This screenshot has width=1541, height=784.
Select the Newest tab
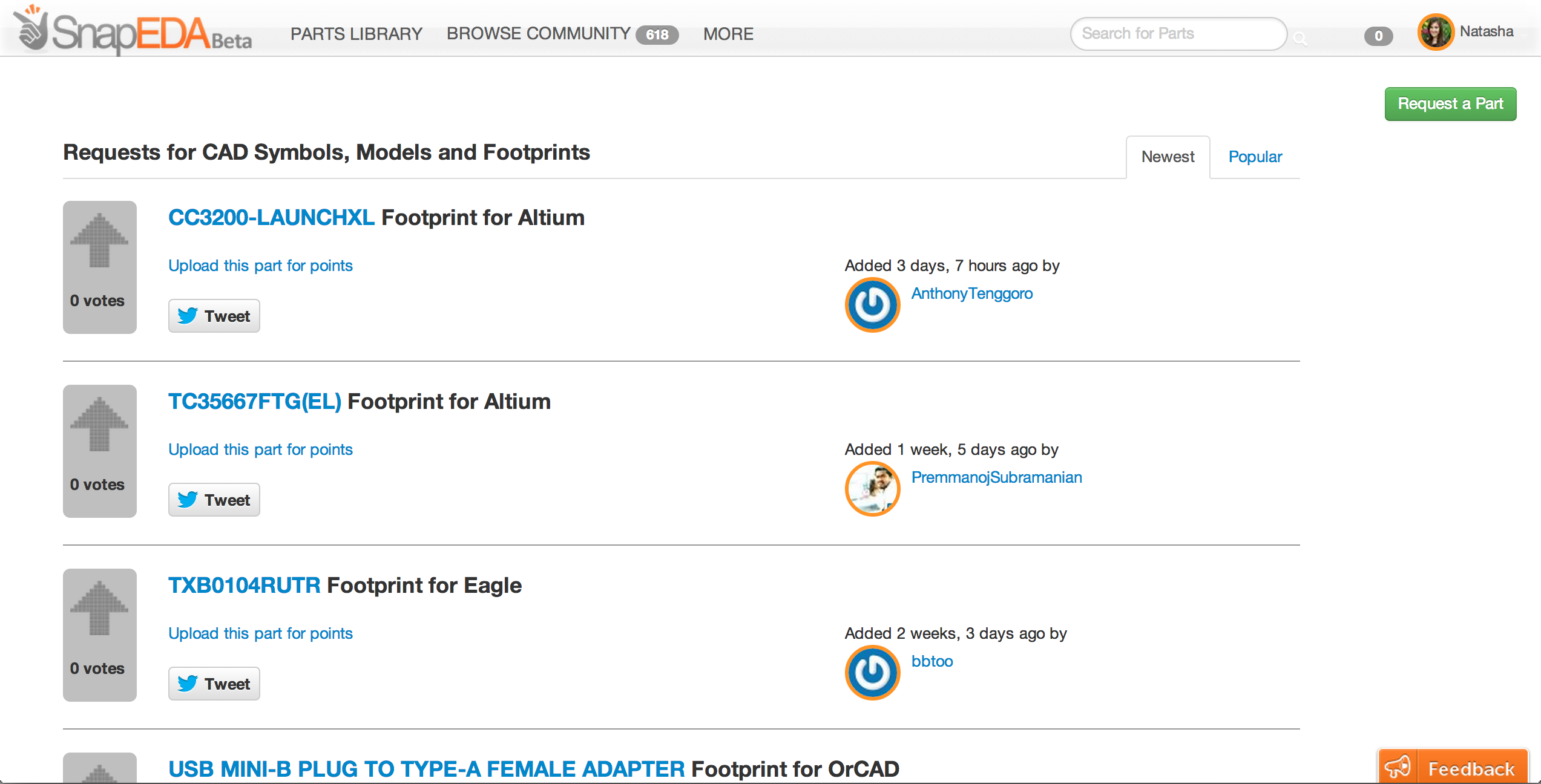(x=1168, y=157)
